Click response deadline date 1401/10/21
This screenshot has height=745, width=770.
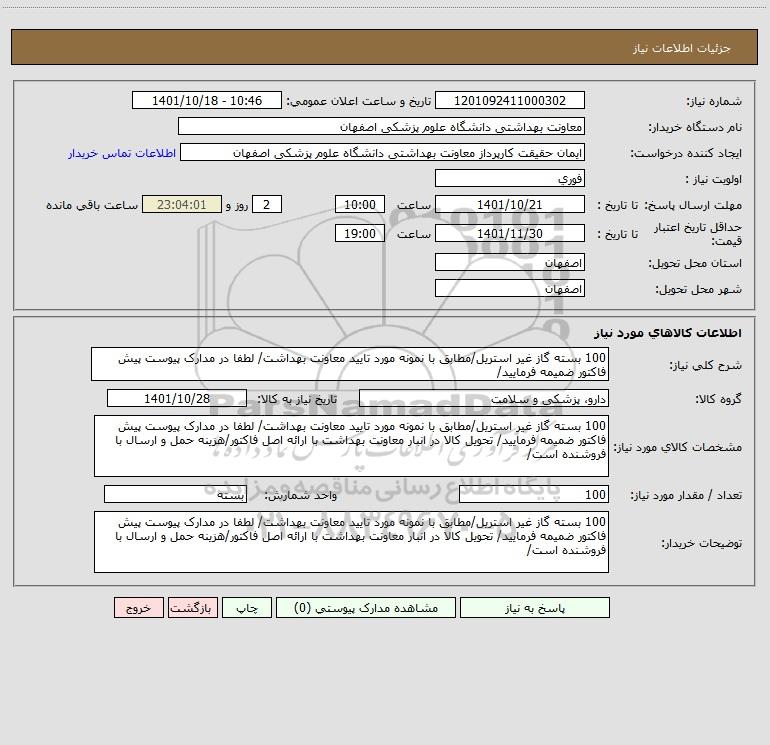tap(510, 204)
